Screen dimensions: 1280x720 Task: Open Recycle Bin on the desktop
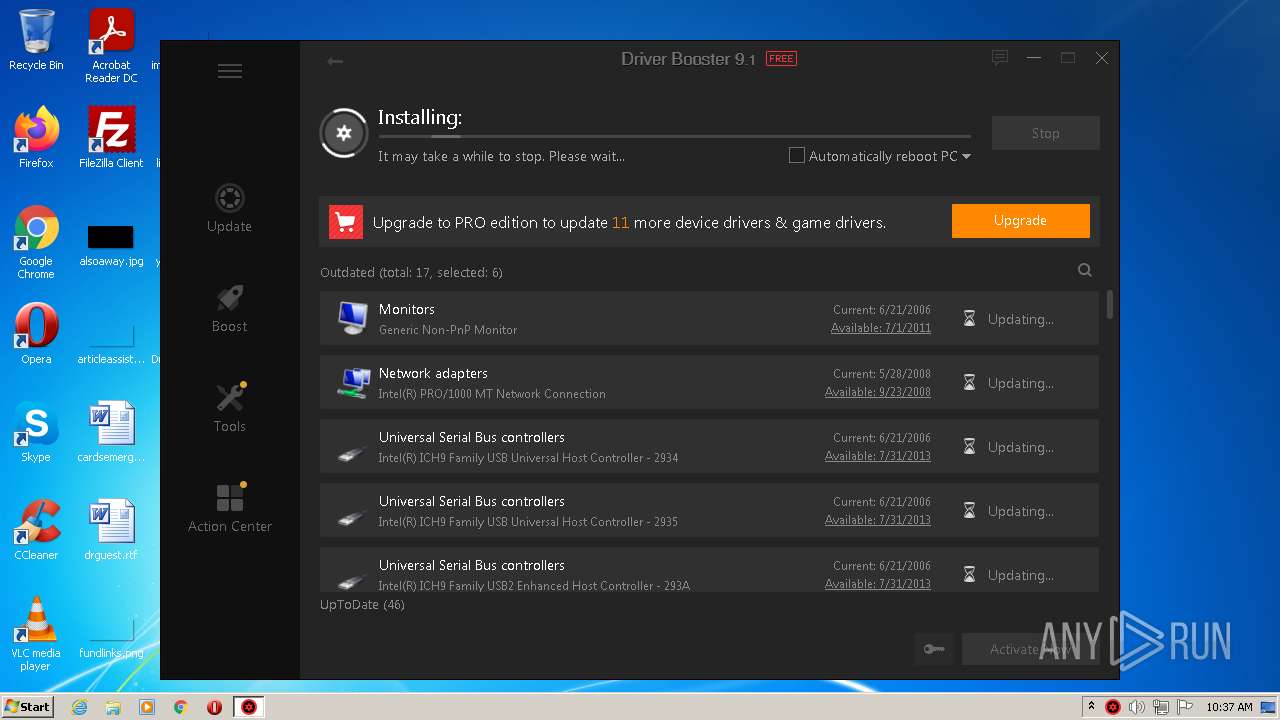tap(36, 40)
